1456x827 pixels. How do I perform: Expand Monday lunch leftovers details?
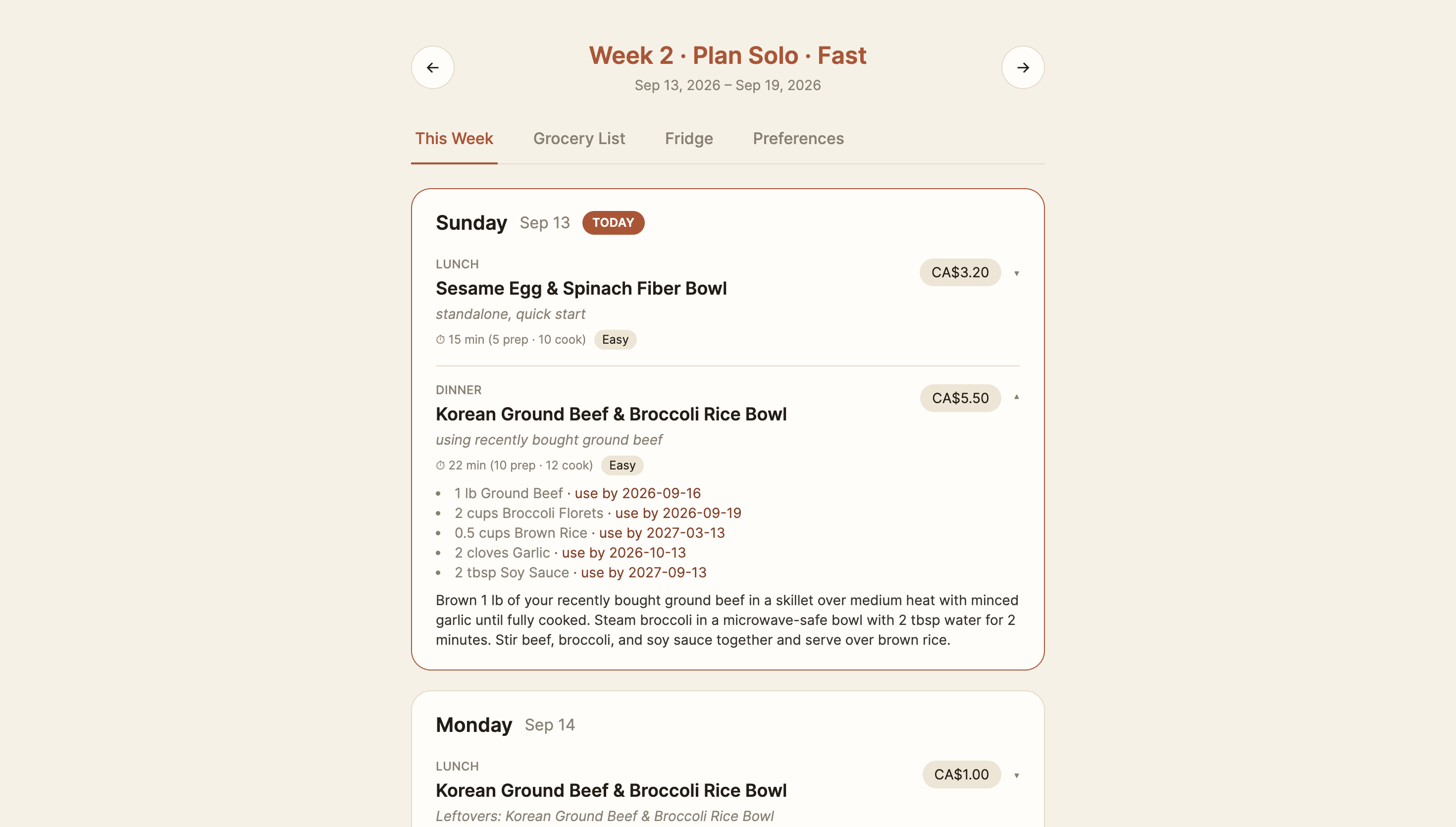click(x=1016, y=775)
